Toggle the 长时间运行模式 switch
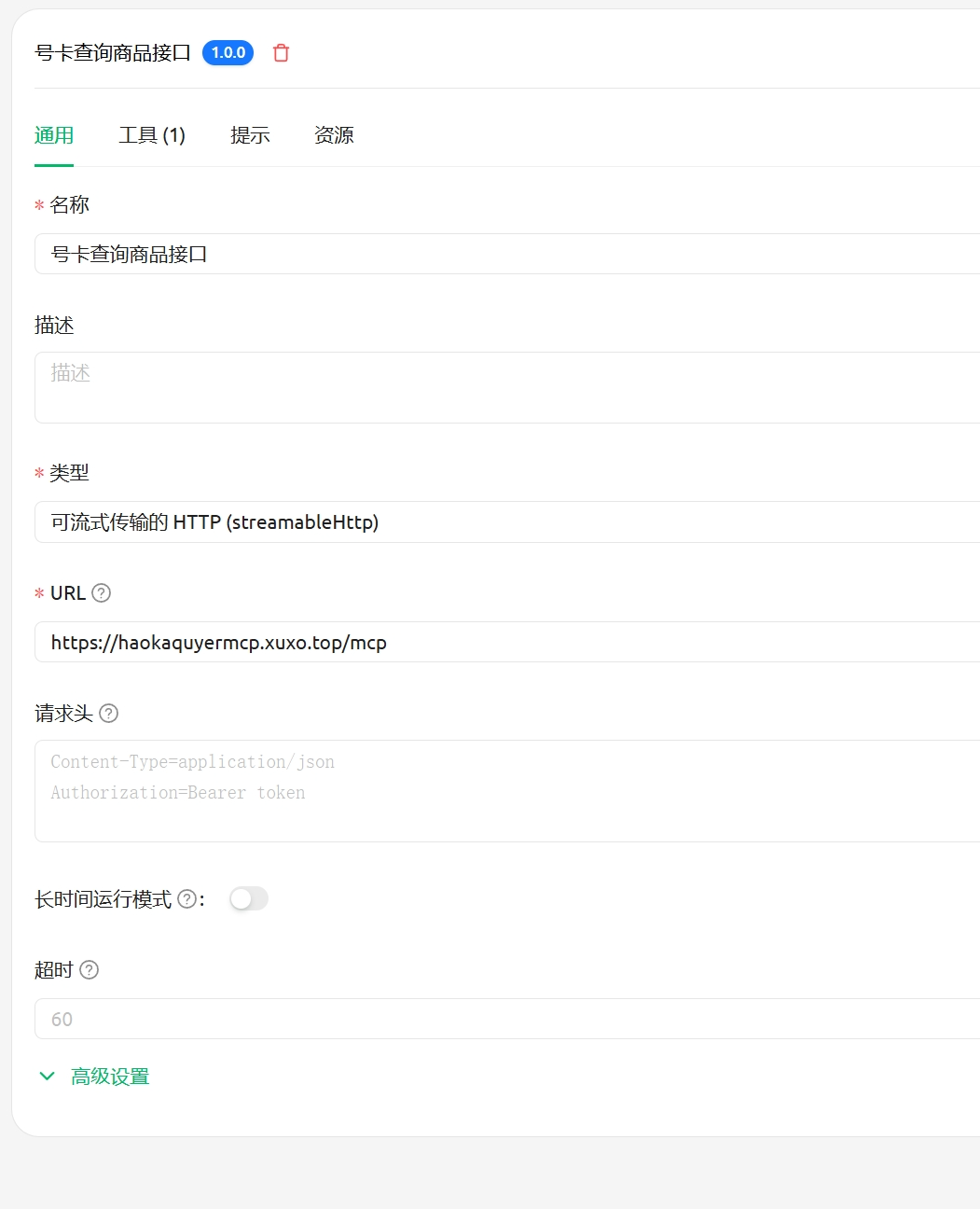980x1209 pixels. coord(249,898)
